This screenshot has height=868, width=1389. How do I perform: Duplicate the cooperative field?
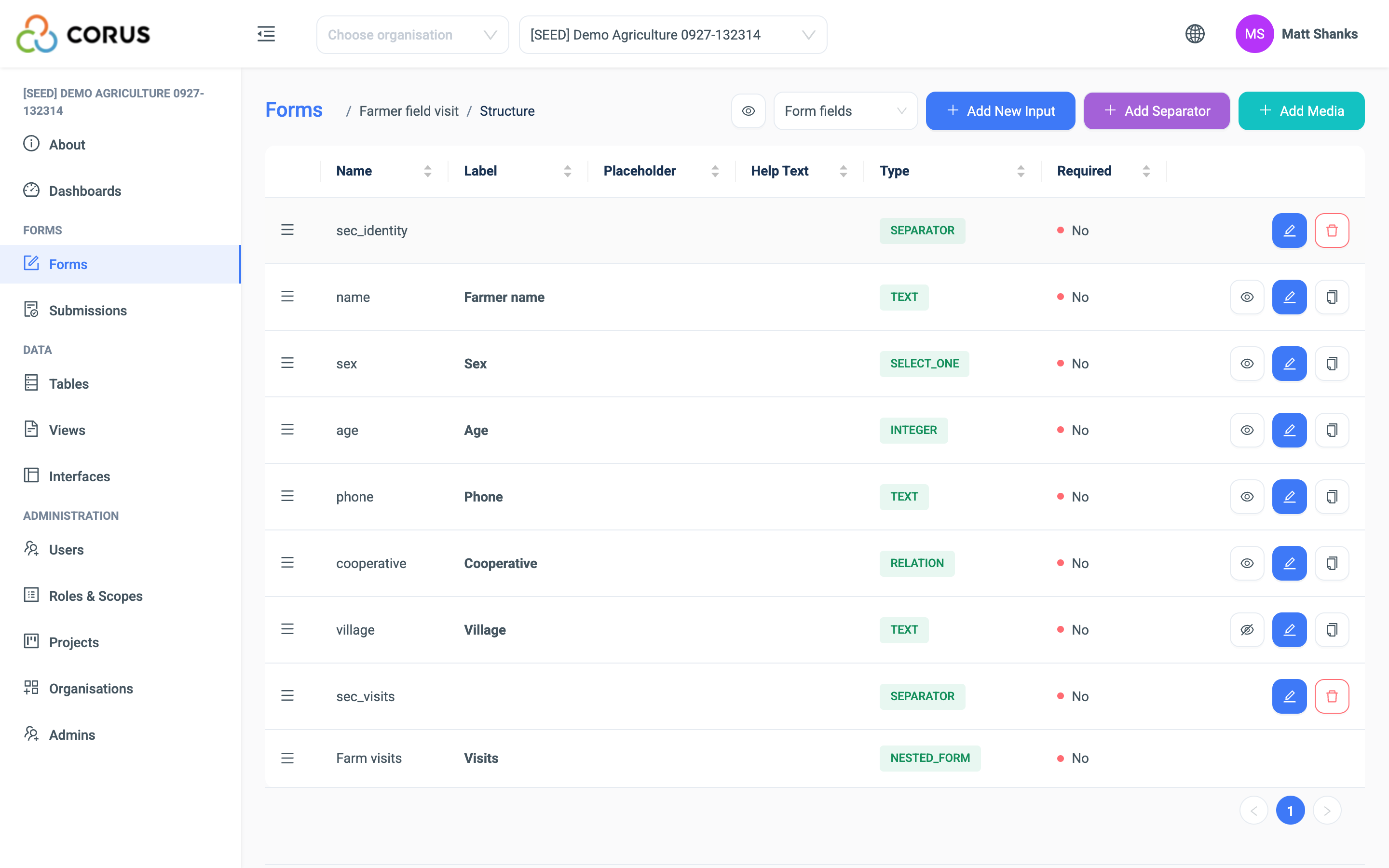[1332, 563]
